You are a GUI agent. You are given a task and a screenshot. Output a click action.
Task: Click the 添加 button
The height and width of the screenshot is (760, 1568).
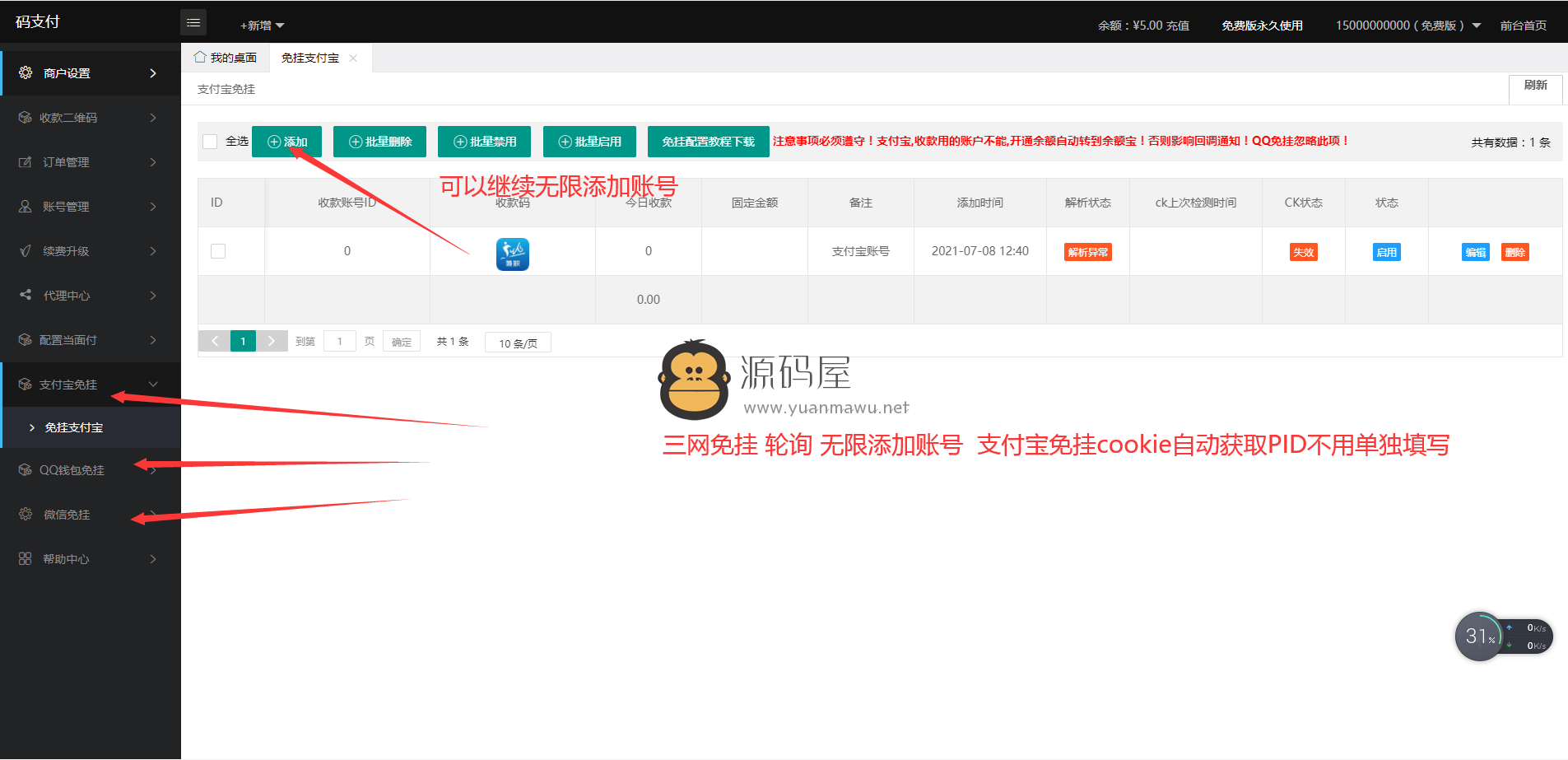(287, 142)
